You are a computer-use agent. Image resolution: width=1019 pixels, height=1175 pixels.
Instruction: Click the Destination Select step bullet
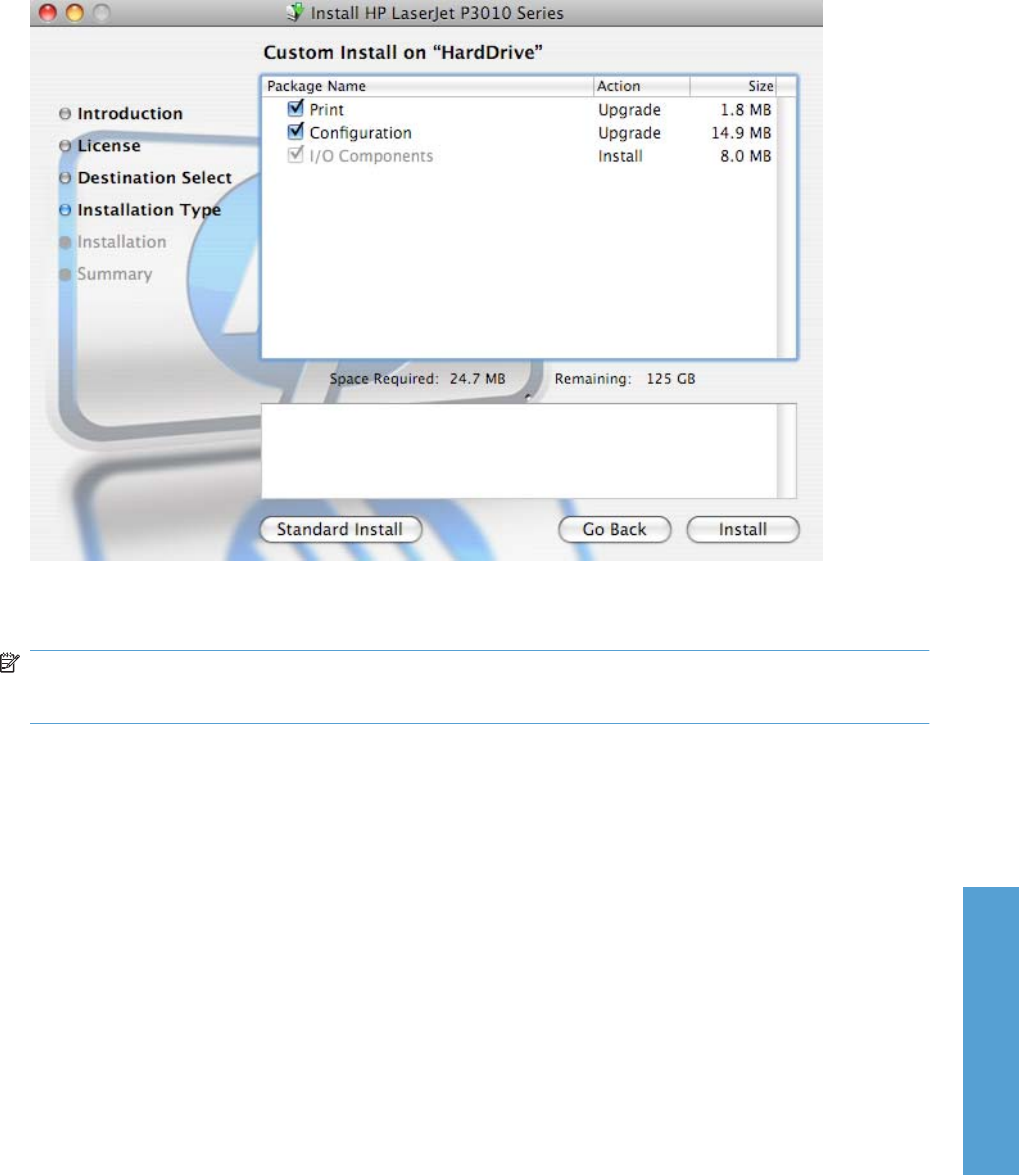(x=65, y=178)
